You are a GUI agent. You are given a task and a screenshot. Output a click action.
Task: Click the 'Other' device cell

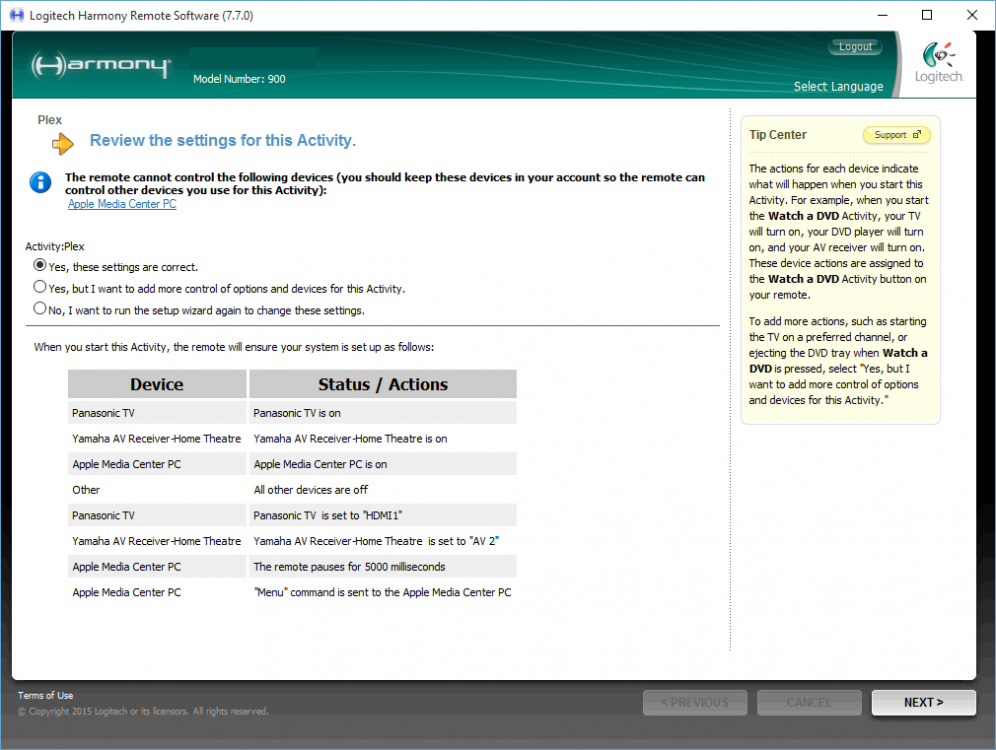coord(157,490)
